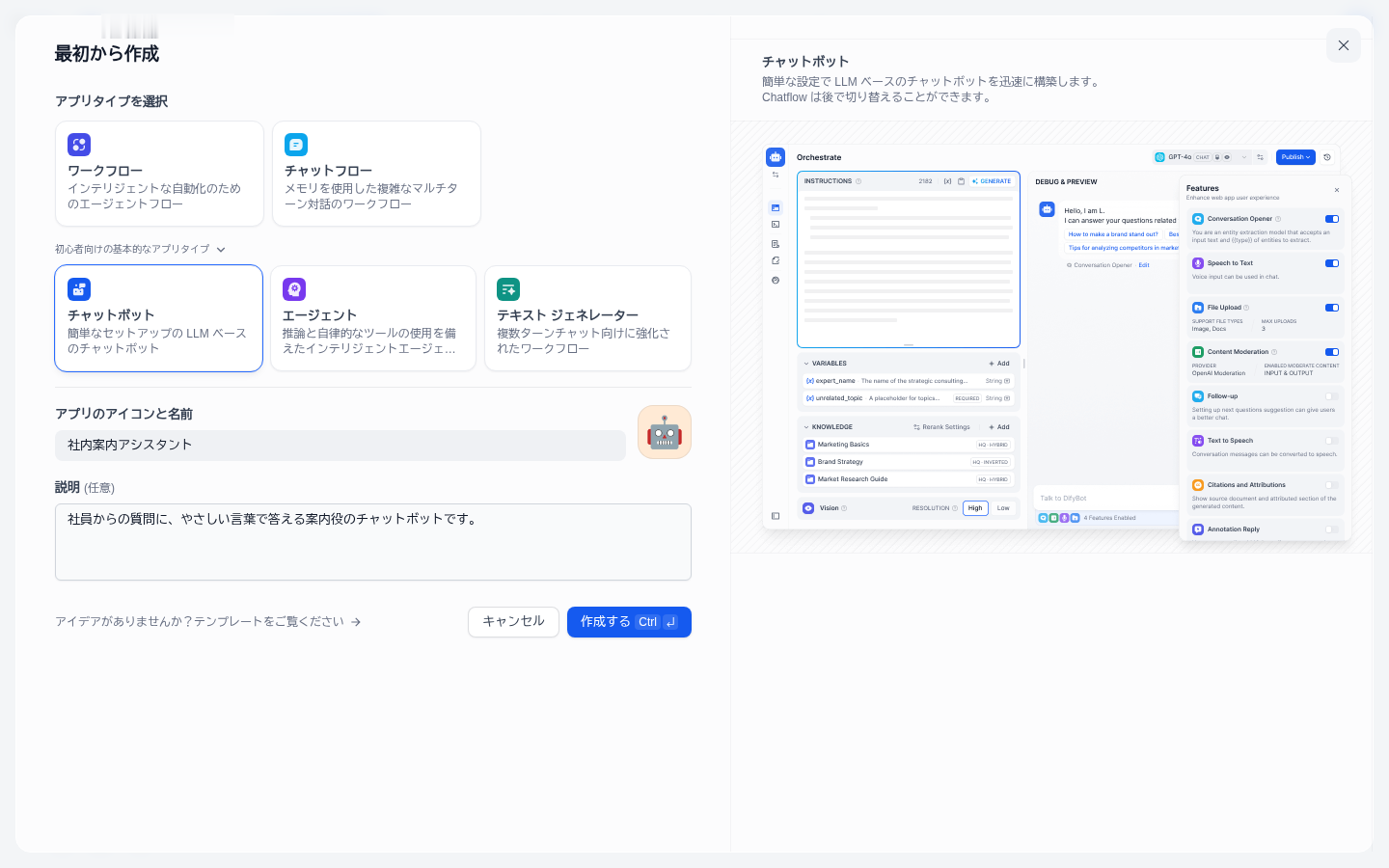
Task: Click the preview Features panel close X
Action: [x=1337, y=190]
